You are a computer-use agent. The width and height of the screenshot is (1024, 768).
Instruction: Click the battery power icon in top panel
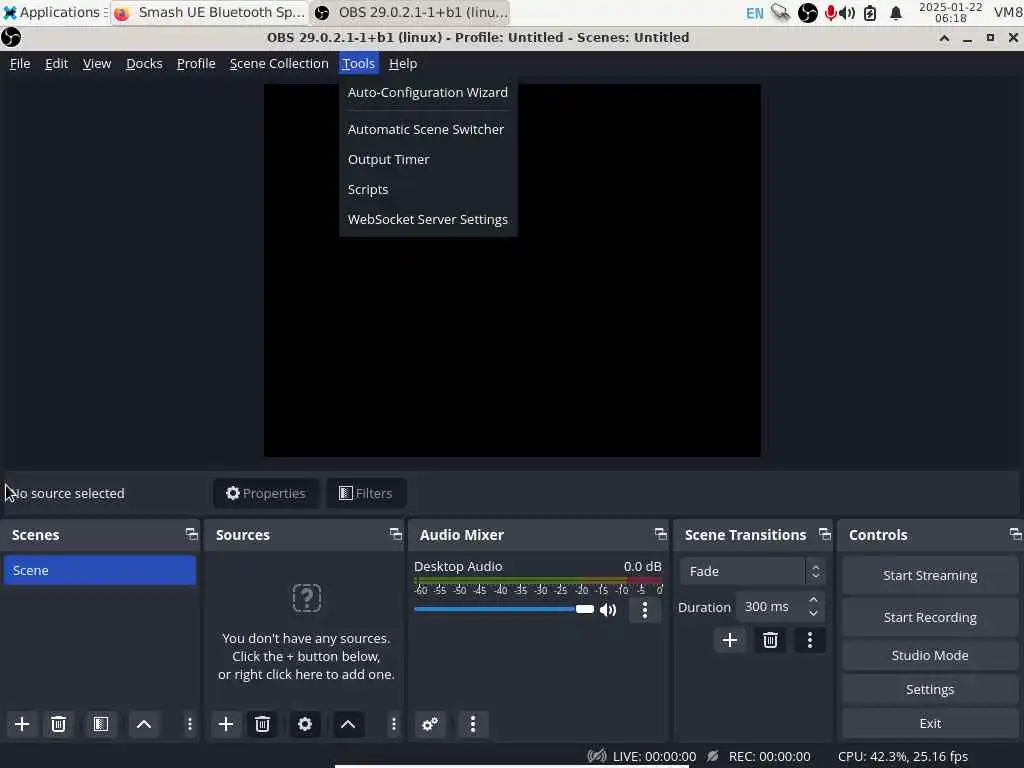(x=870, y=13)
